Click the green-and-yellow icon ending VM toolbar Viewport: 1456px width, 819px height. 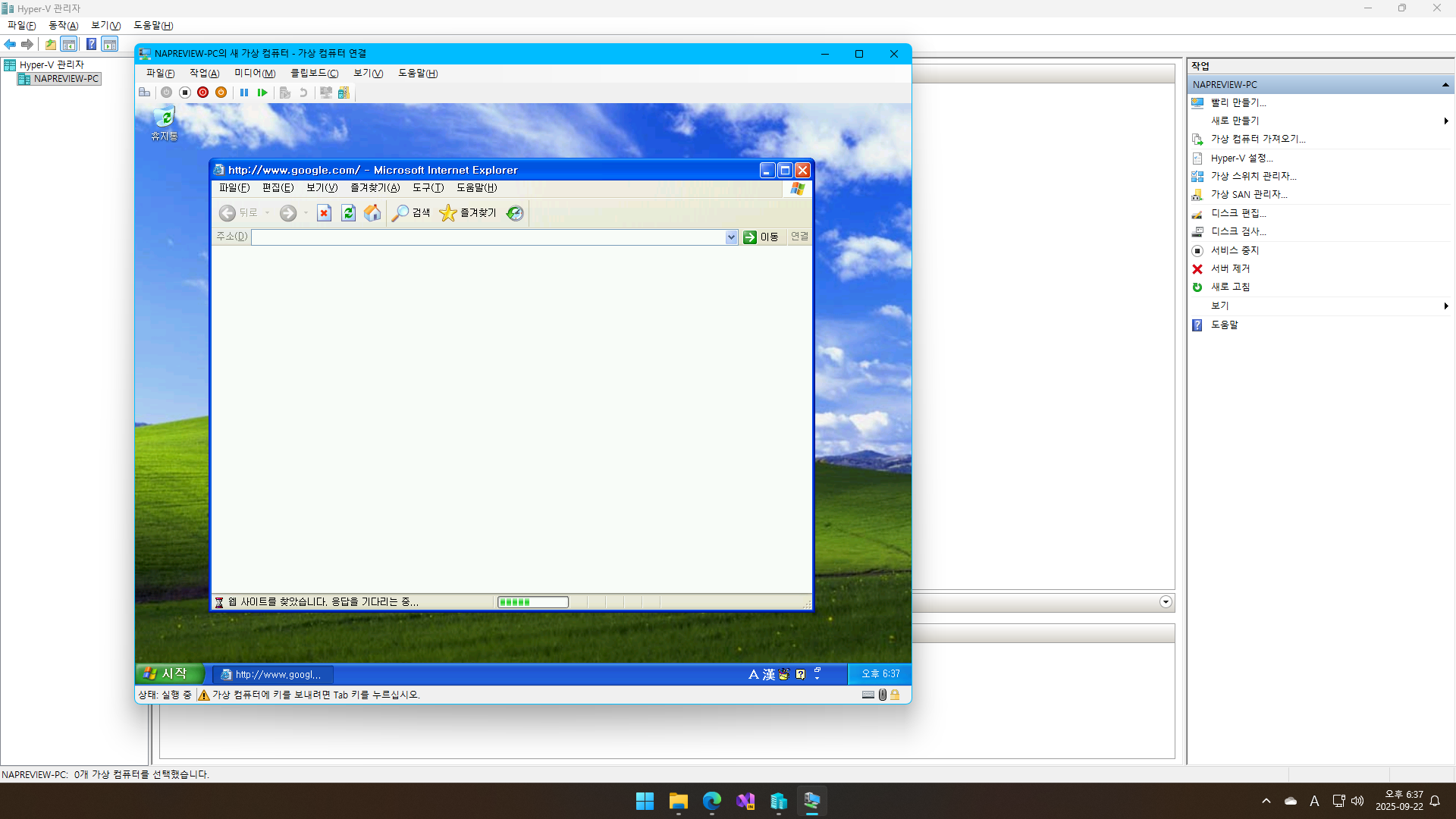[344, 93]
